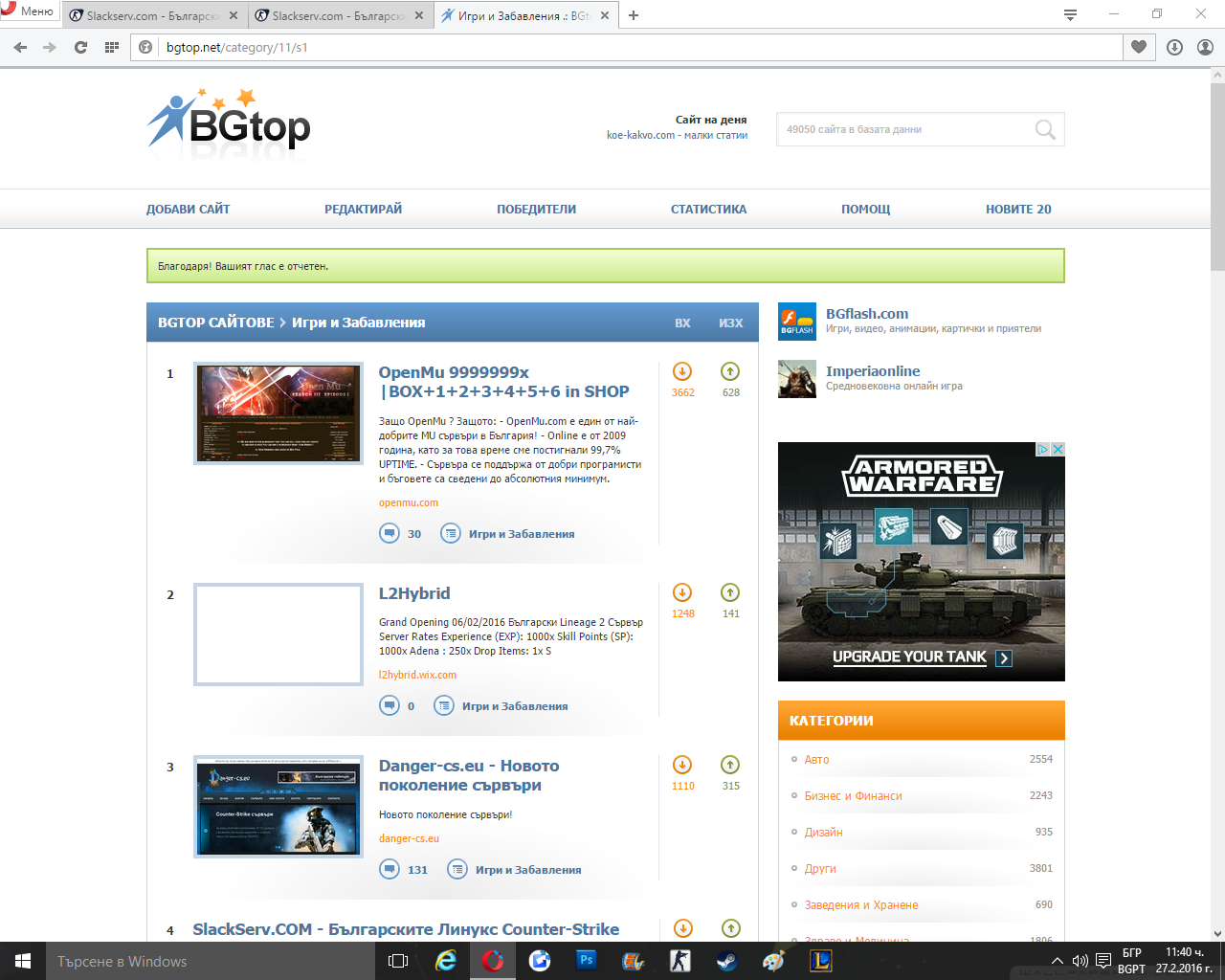Click the search magnifier icon

click(1045, 129)
